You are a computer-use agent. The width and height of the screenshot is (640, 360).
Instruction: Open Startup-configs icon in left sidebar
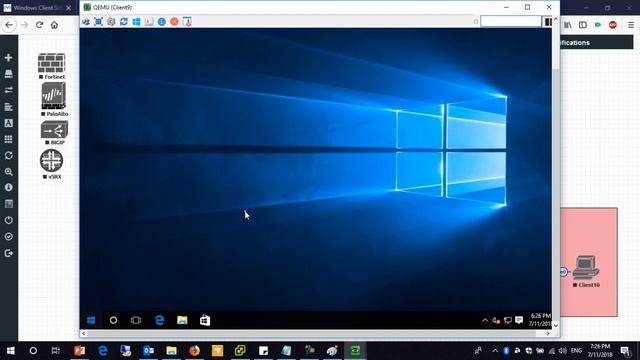pos(9,107)
